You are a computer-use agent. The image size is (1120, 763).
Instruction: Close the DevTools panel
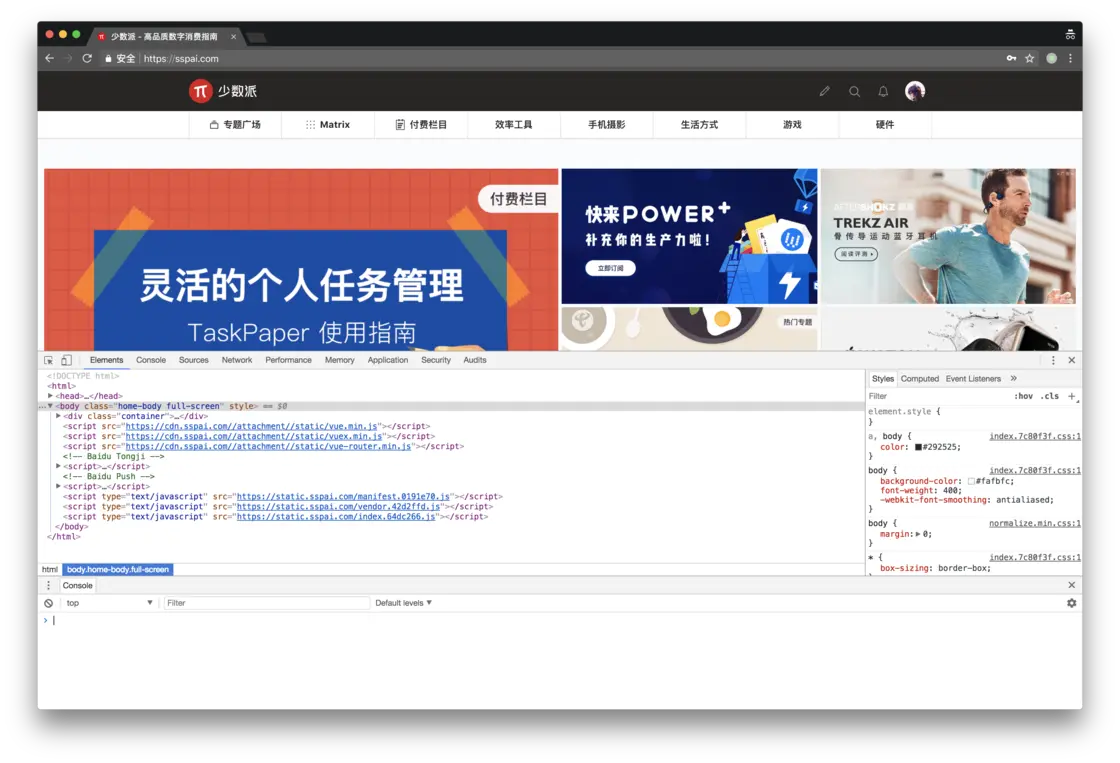1071,361
